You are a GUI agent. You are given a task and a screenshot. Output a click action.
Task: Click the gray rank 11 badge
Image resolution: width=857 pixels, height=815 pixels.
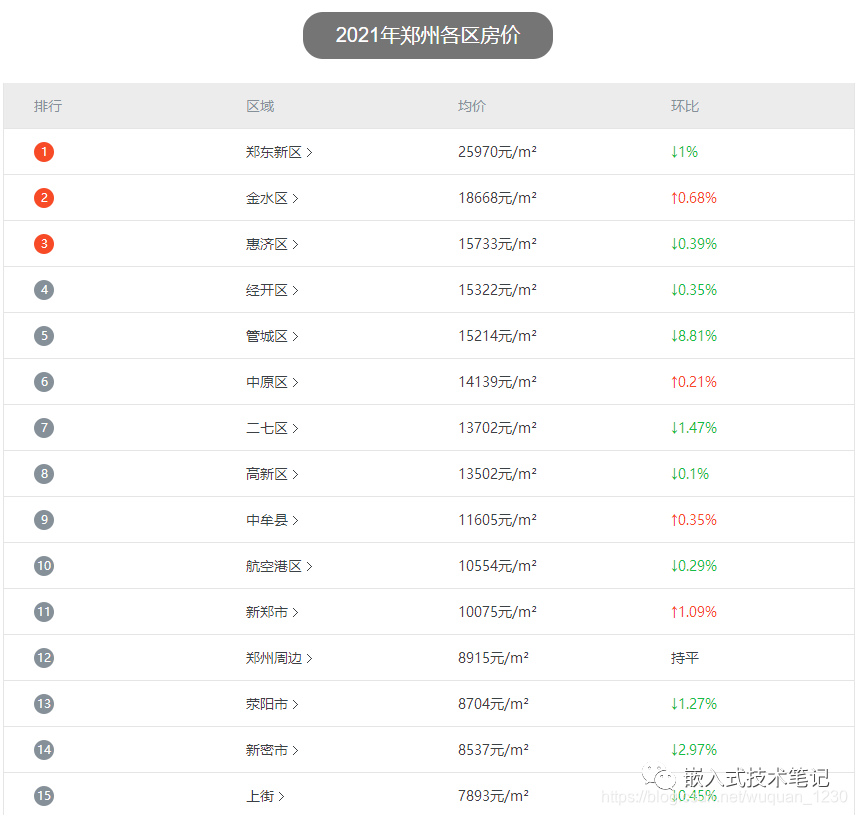[x=44, y=611]
